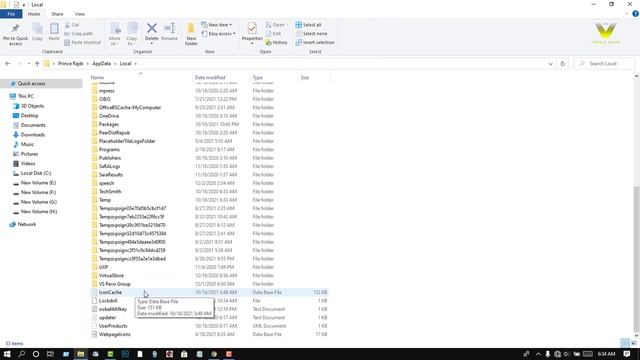Expand the Delete options arrow
This screenshot has width=640, height=360.
(x=151, y=44)
